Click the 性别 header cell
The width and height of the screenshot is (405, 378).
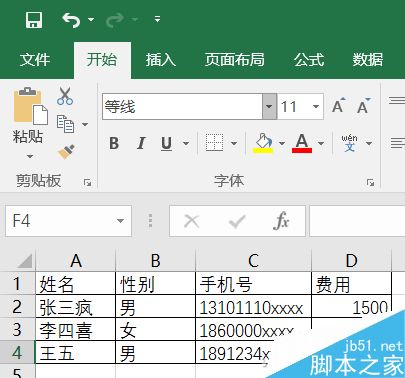click(155, 283)
